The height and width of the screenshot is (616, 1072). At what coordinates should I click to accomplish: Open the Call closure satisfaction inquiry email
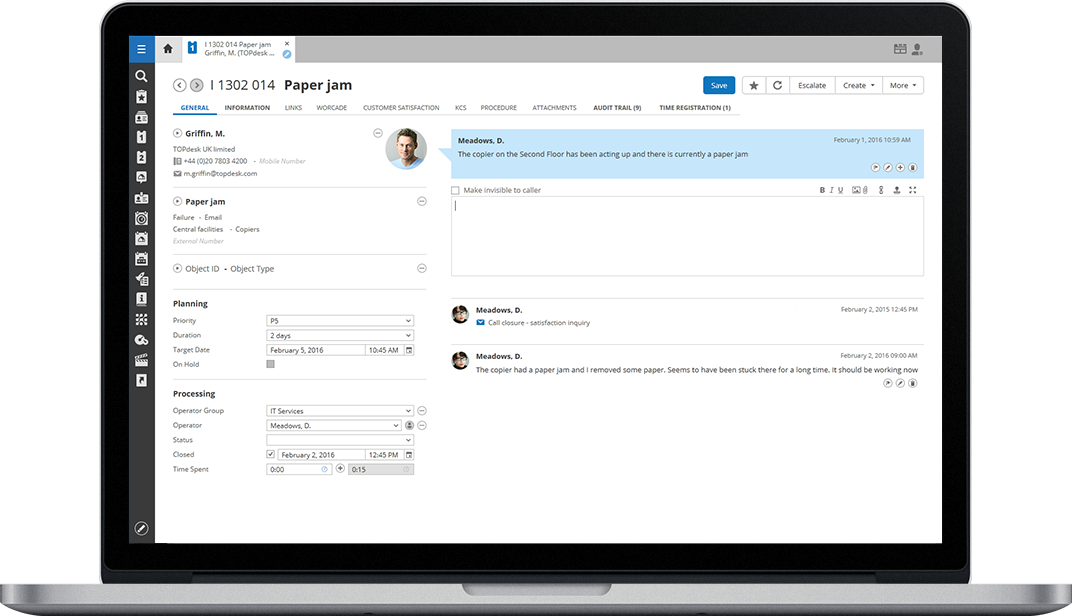539,323
